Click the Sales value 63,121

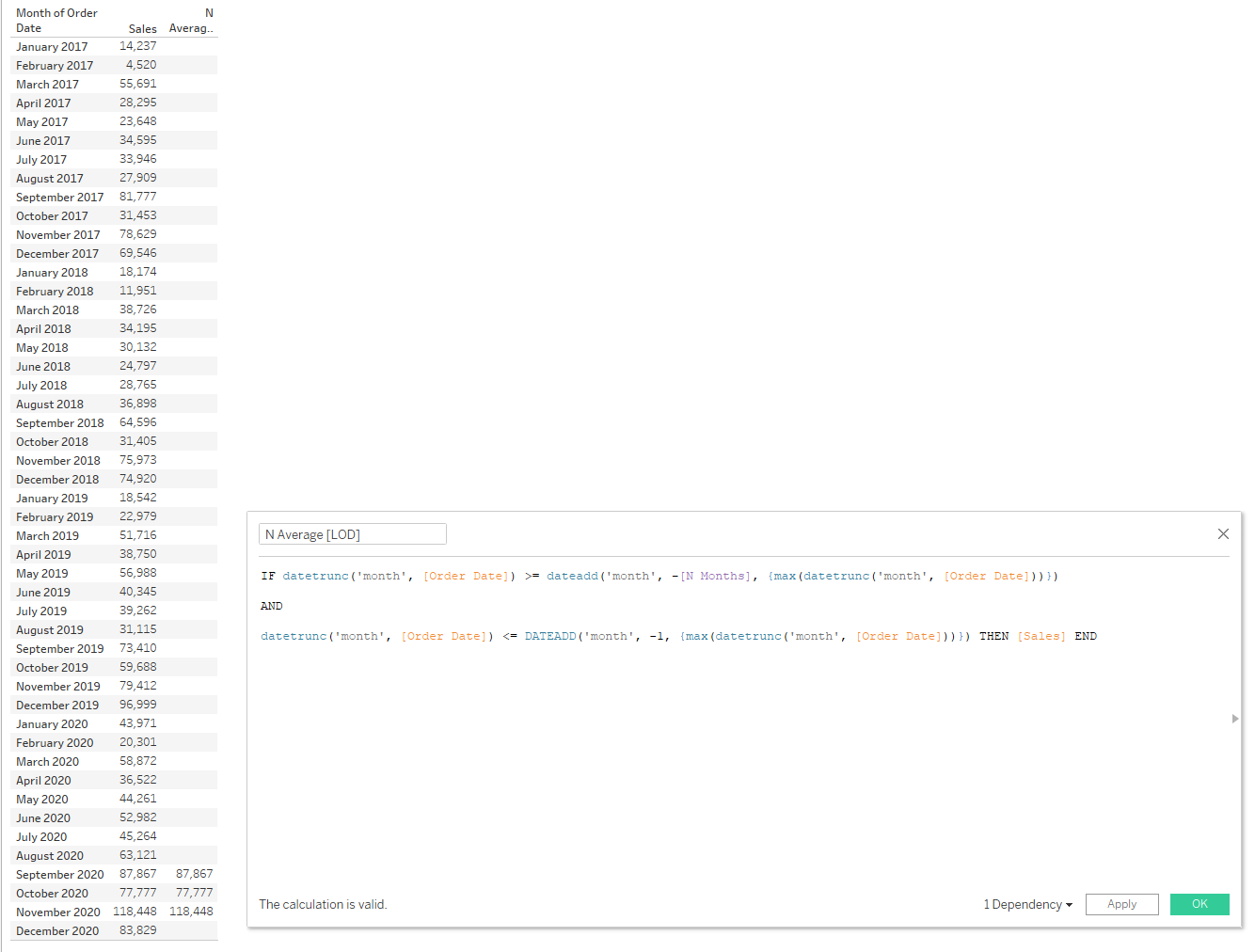pyautogui.click(x=138, y=855)
